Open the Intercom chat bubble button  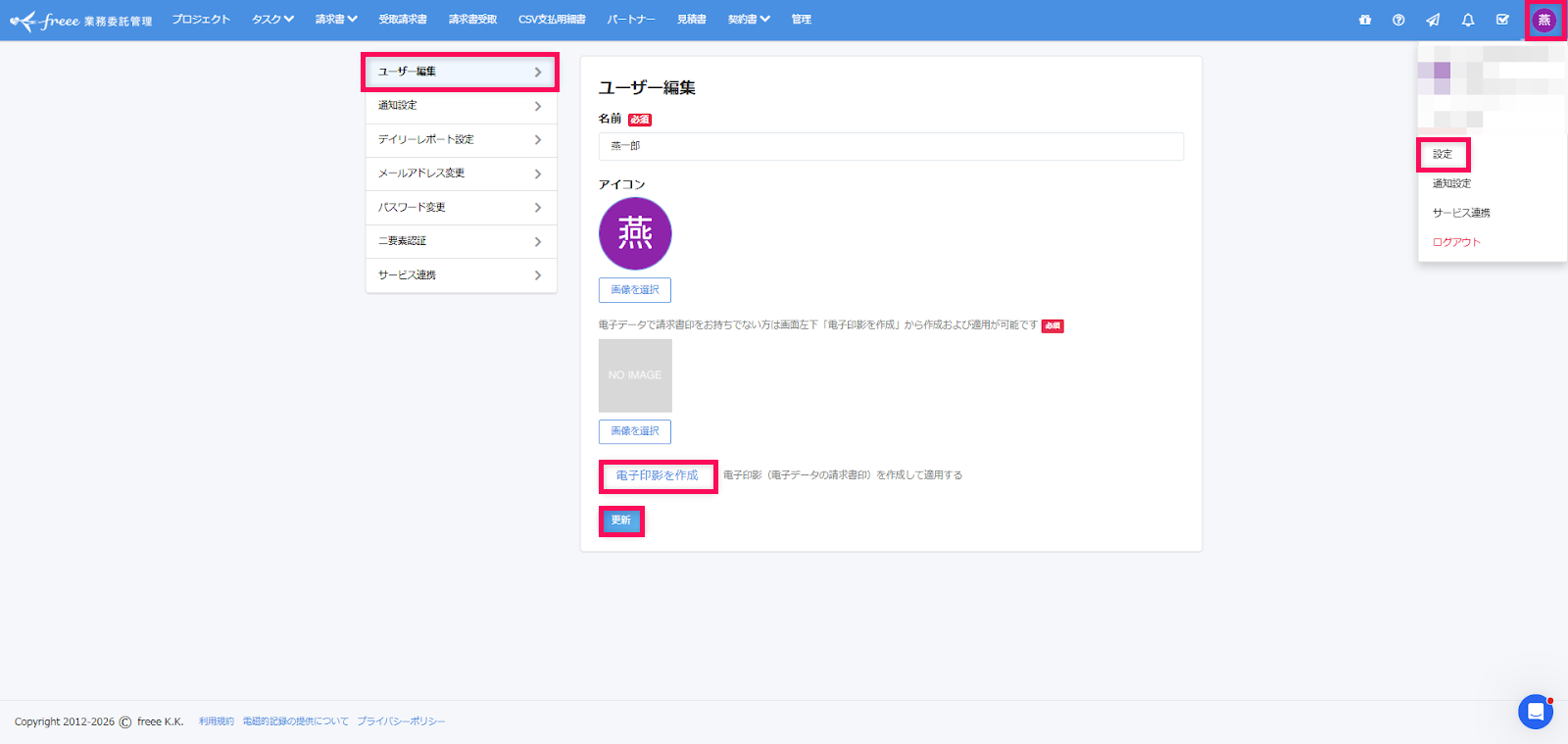[1536, 712]
